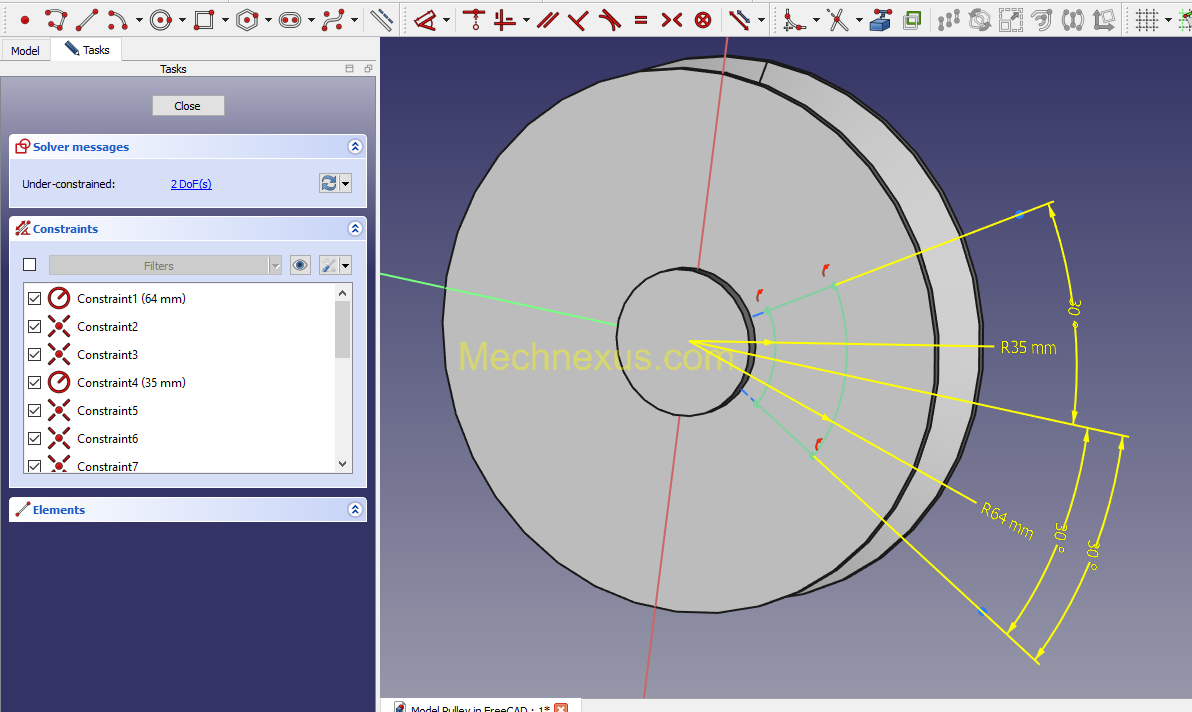This screenshot has width=1192, height=712.
Task: Select the Polyline tool
Action: point(55,20)
